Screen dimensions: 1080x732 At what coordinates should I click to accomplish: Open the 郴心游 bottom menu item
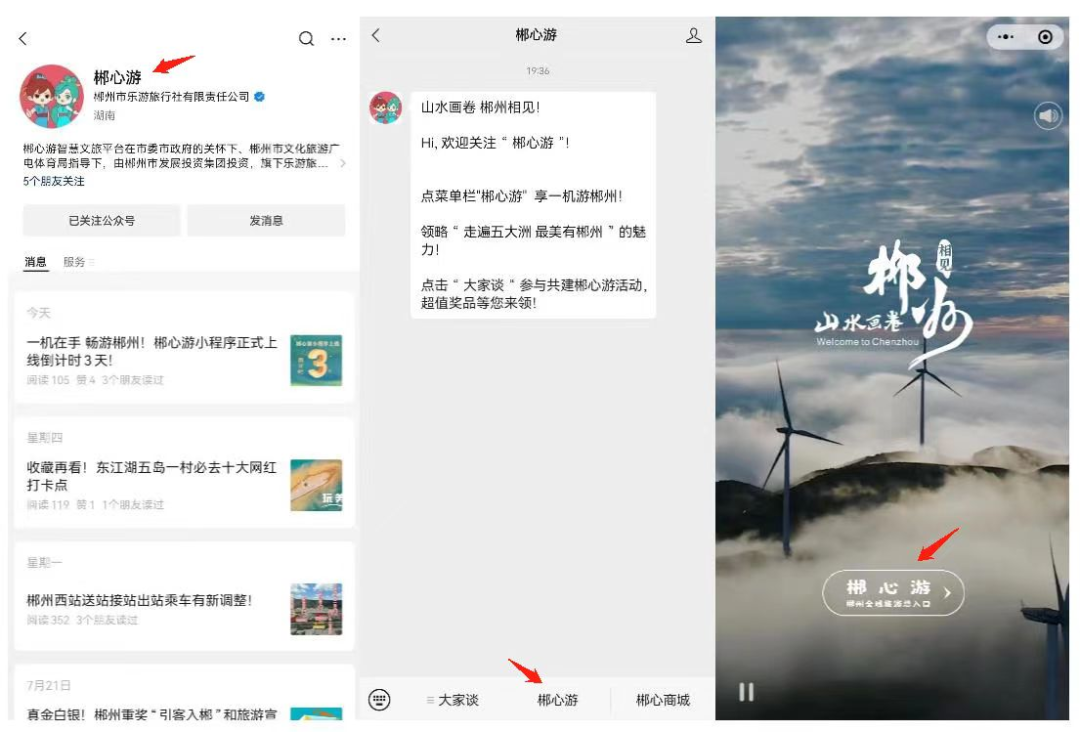[x=557, y=700]
